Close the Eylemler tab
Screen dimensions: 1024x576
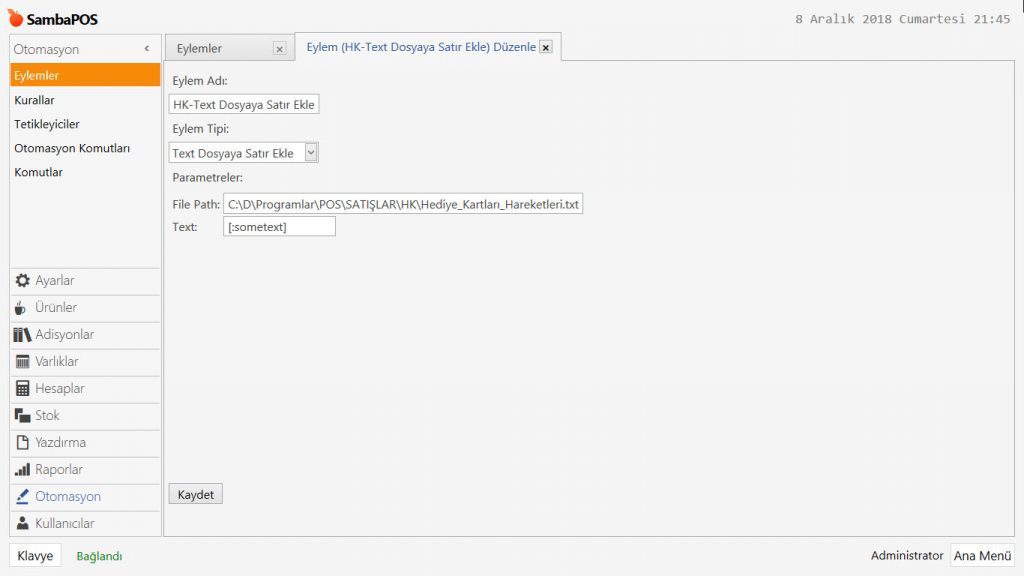click(x=279, y=48)
